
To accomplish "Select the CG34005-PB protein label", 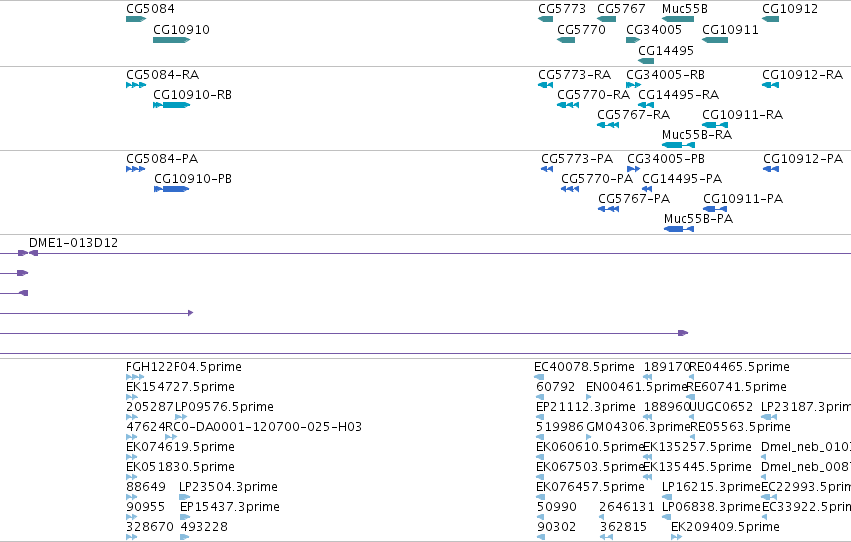I will tap(666, 159).
